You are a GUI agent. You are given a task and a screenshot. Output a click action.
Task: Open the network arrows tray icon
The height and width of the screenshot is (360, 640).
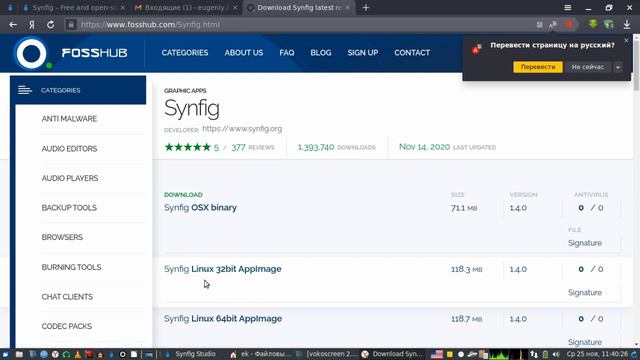pos(533,354)
